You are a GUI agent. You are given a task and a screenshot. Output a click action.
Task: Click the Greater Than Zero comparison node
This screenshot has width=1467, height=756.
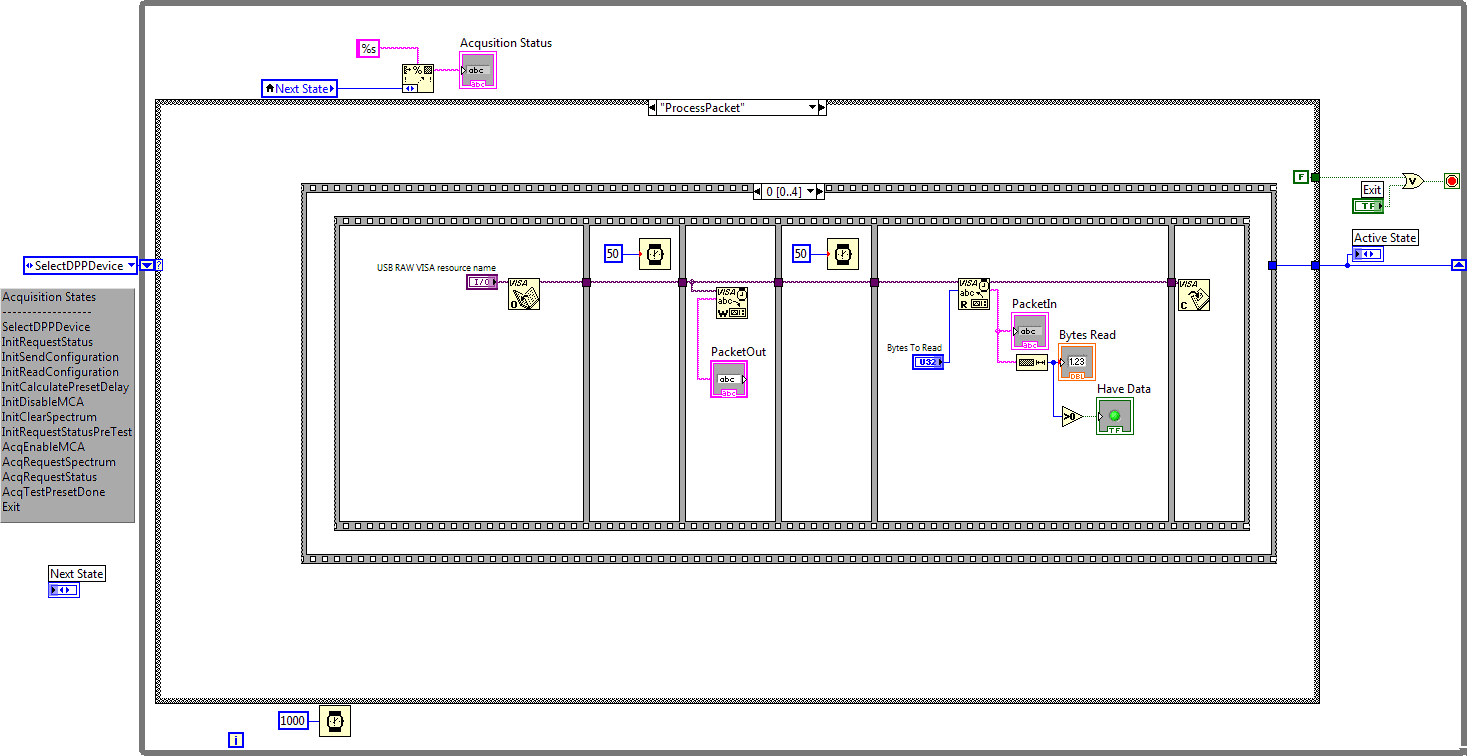tap(1071, 416)
